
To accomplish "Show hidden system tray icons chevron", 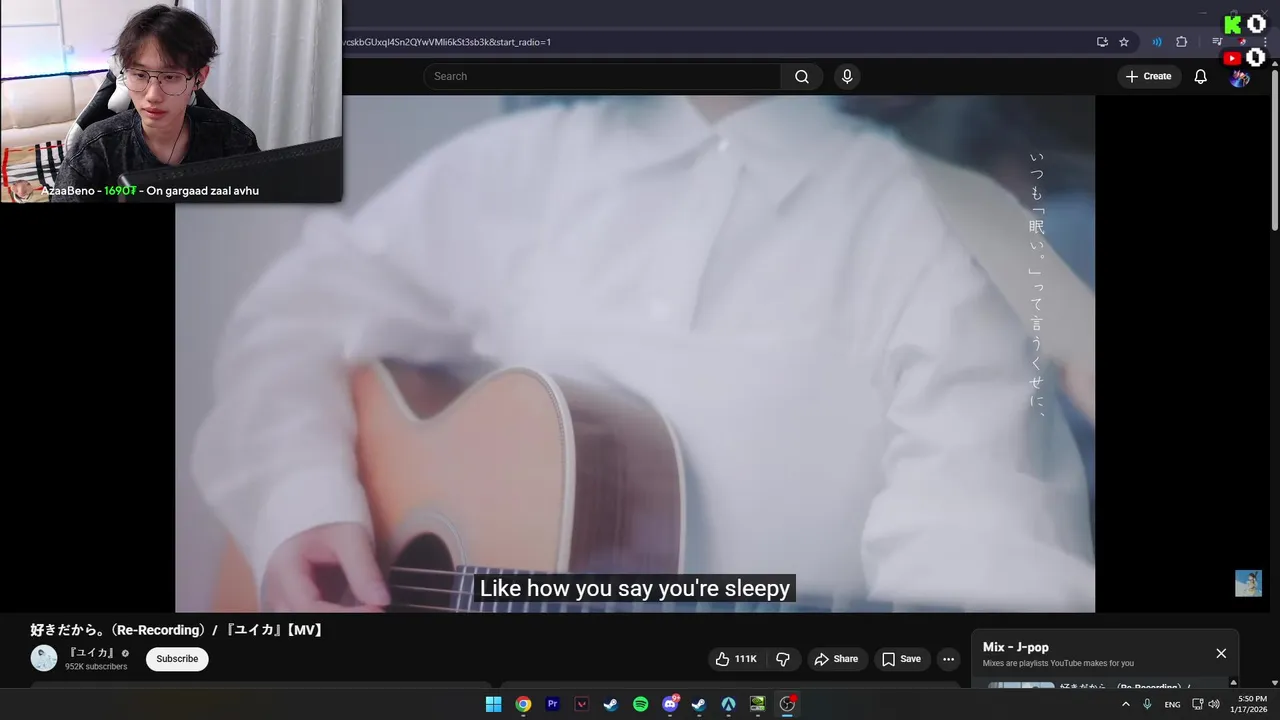I will [x=1126, y=704].
